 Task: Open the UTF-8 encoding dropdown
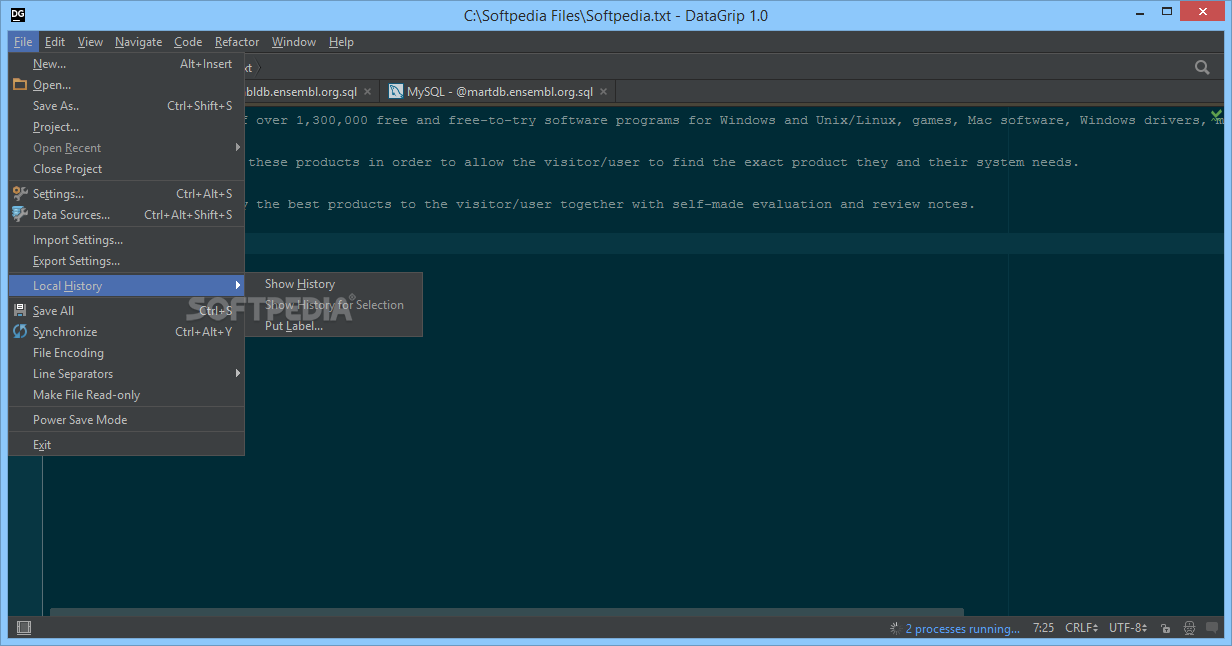(x=1130, y=629)
